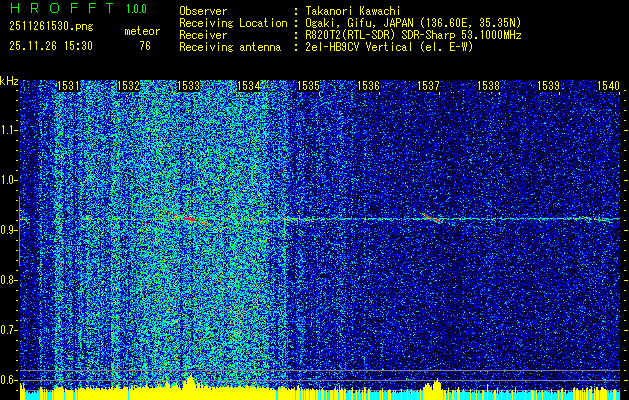Click the 1532 time marker
The width and height of the screenshot is (629, 400).
pyautogui.click(x=128, y=86)
